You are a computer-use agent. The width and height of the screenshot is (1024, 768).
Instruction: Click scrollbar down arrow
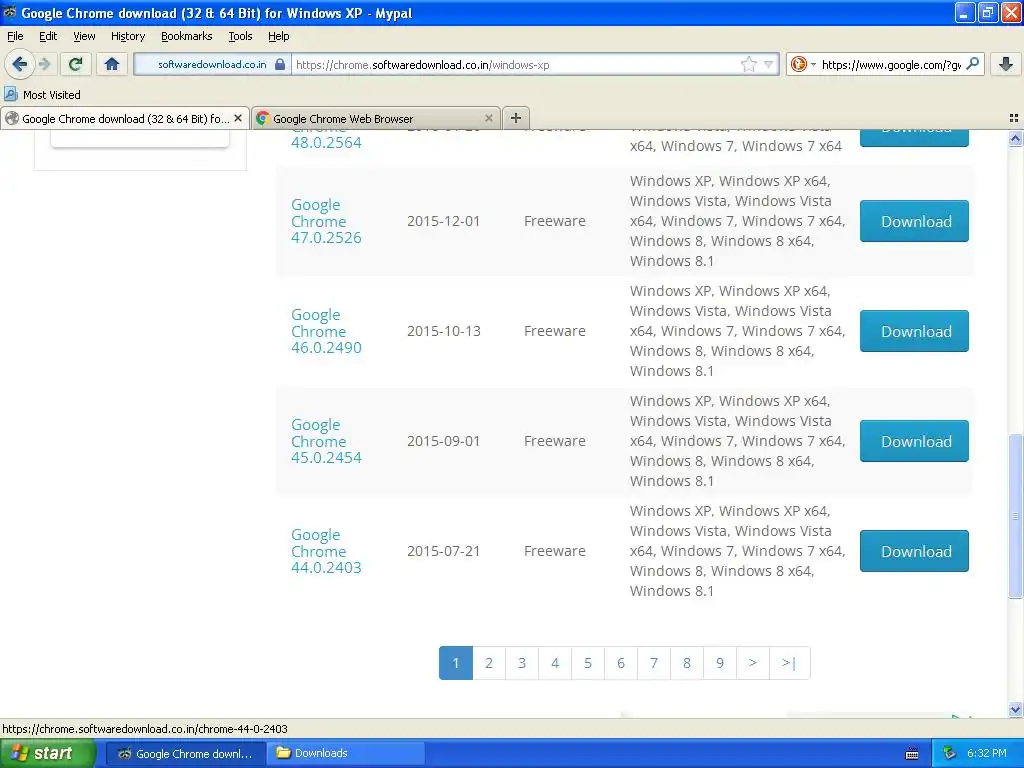pos(1015,709)
